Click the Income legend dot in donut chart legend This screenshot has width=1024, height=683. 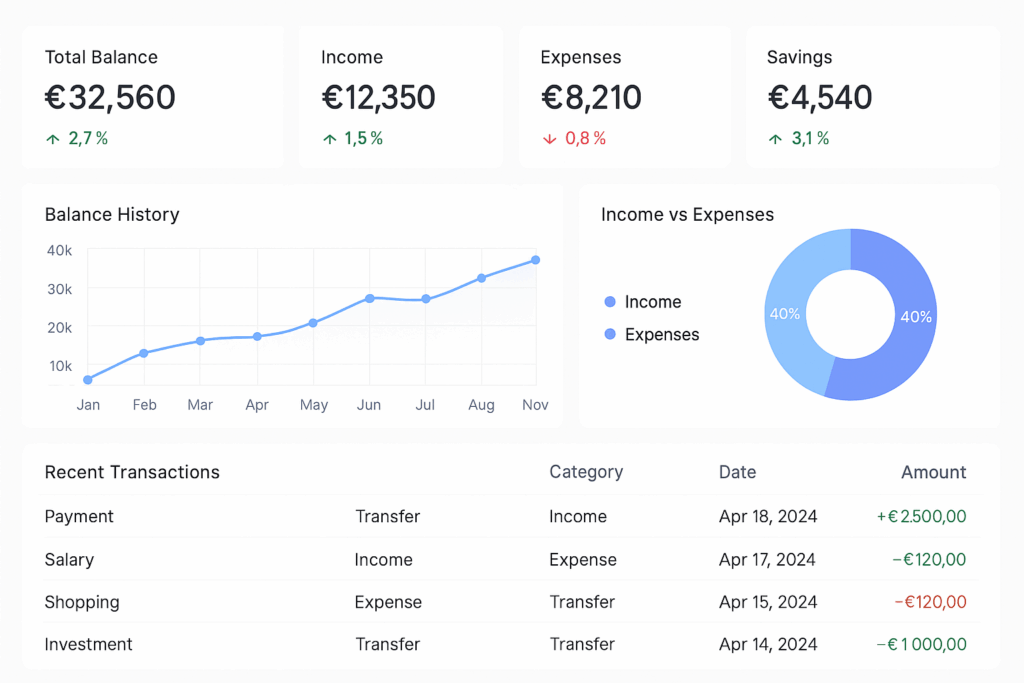[x=610, y=302]
